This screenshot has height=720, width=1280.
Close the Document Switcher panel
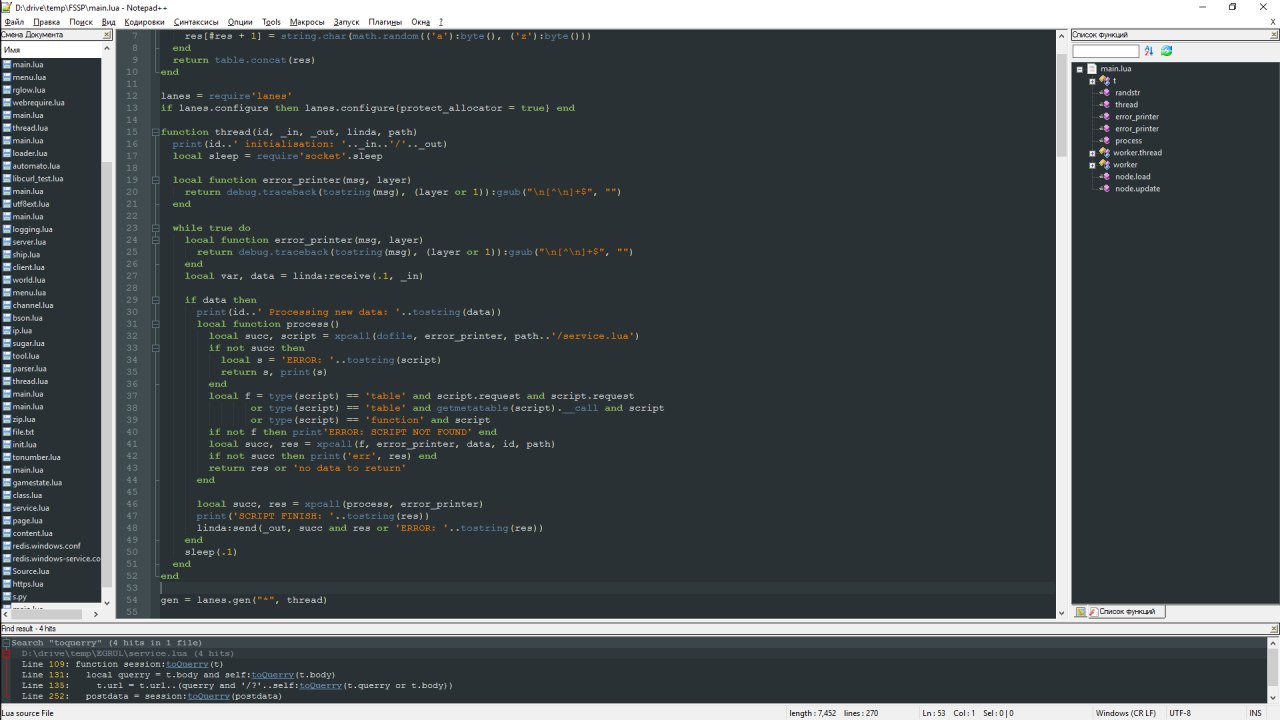click(x=107, y=35)
